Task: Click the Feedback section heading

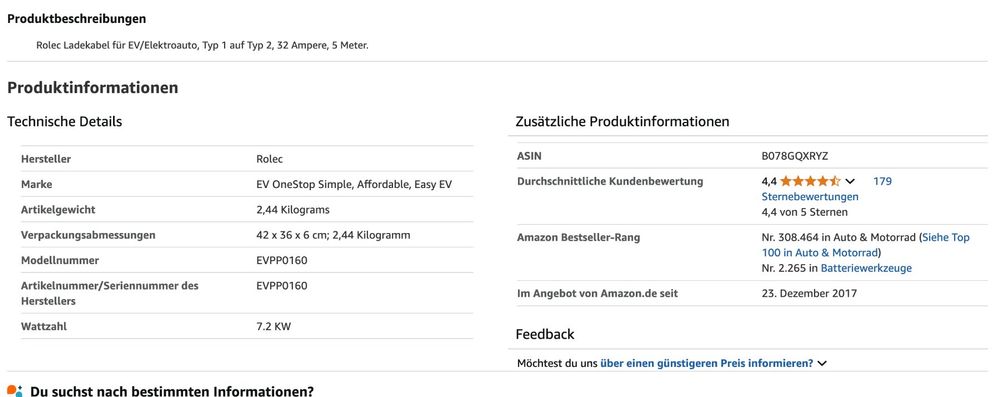Action: point(545,334)
